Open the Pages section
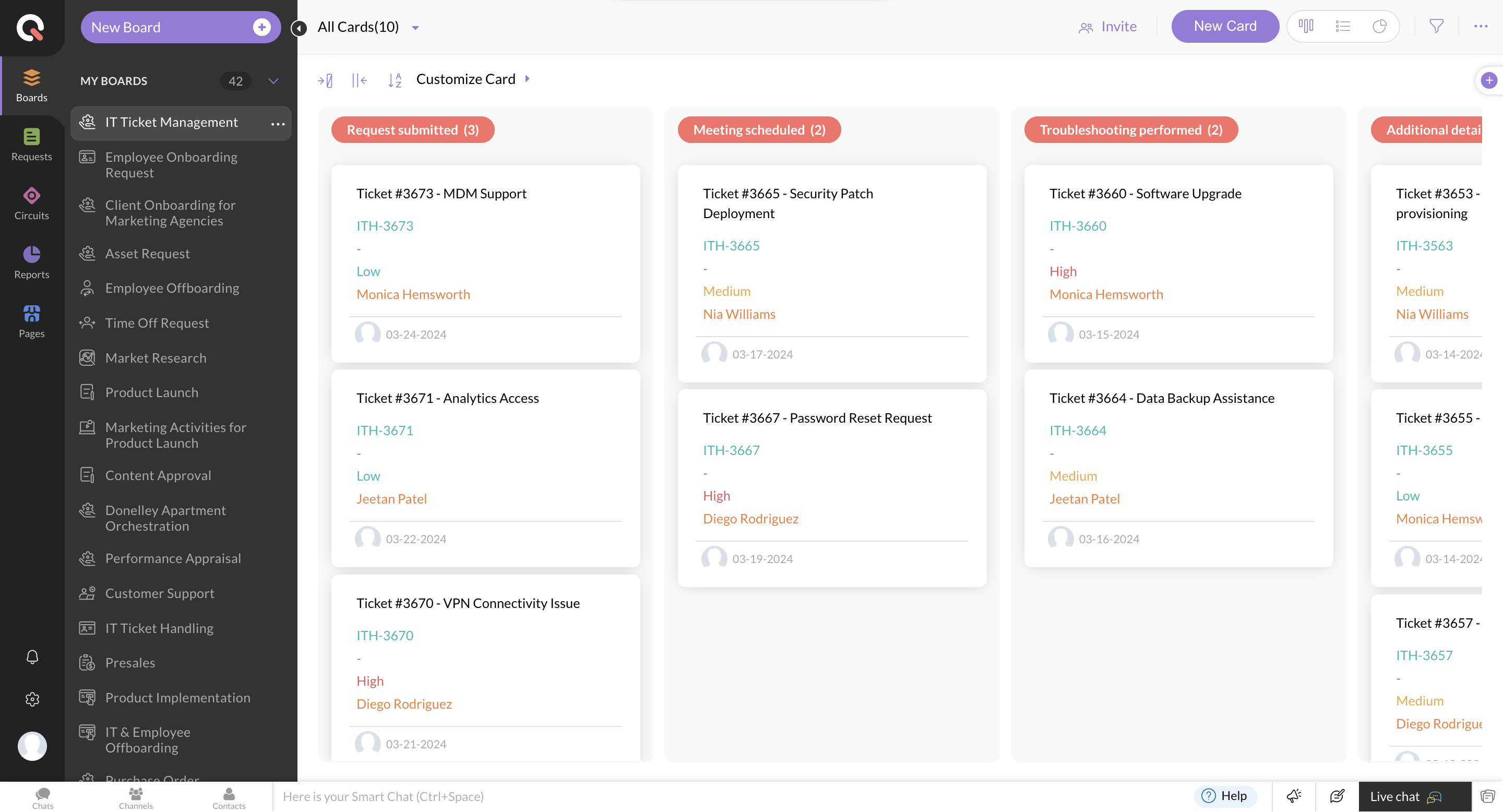Image resolution: width=1503 pixels, height=812 pixels. (x=31, y=321)
